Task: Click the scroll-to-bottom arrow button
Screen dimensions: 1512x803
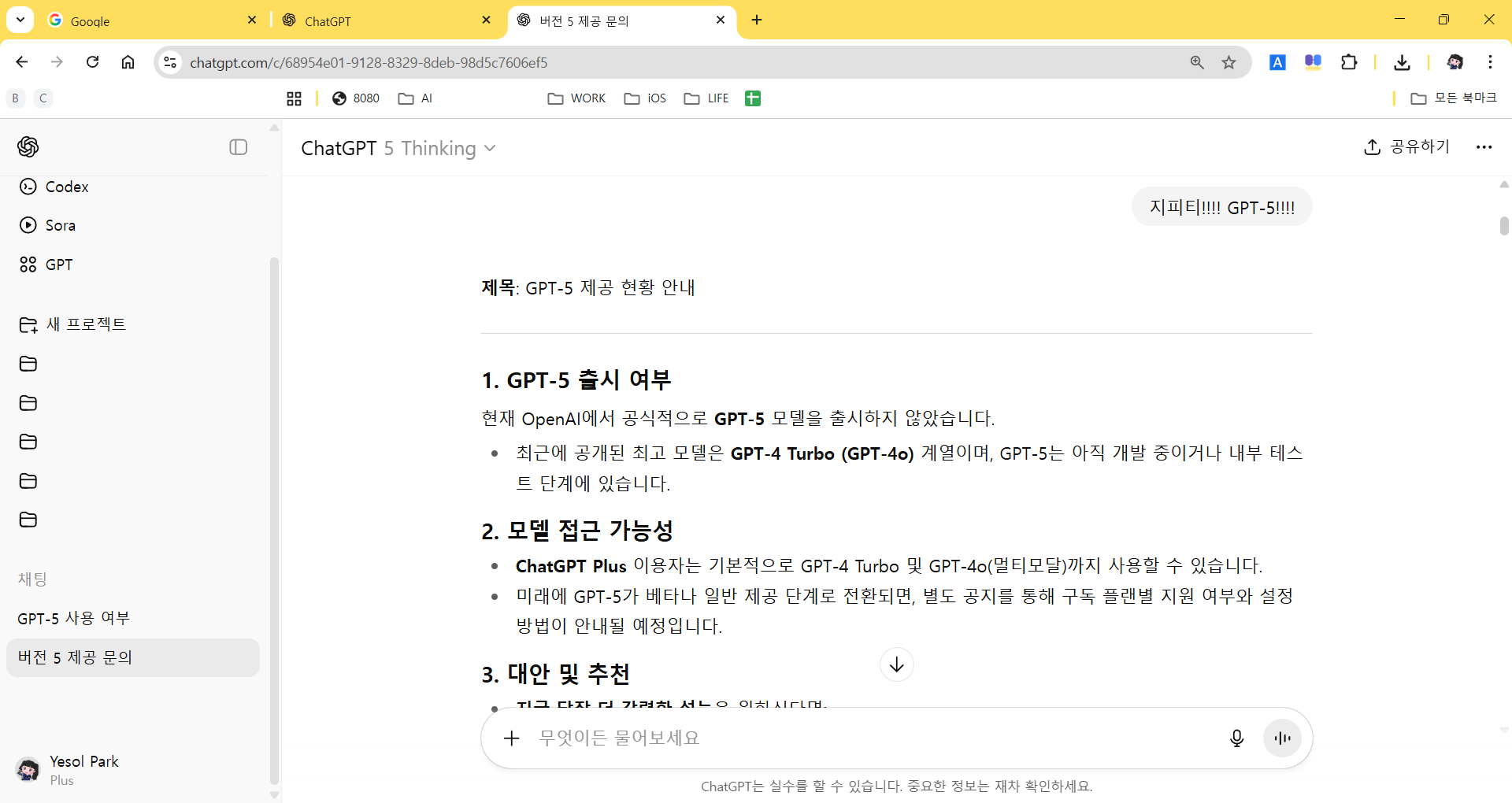Action: pos(897,664)
